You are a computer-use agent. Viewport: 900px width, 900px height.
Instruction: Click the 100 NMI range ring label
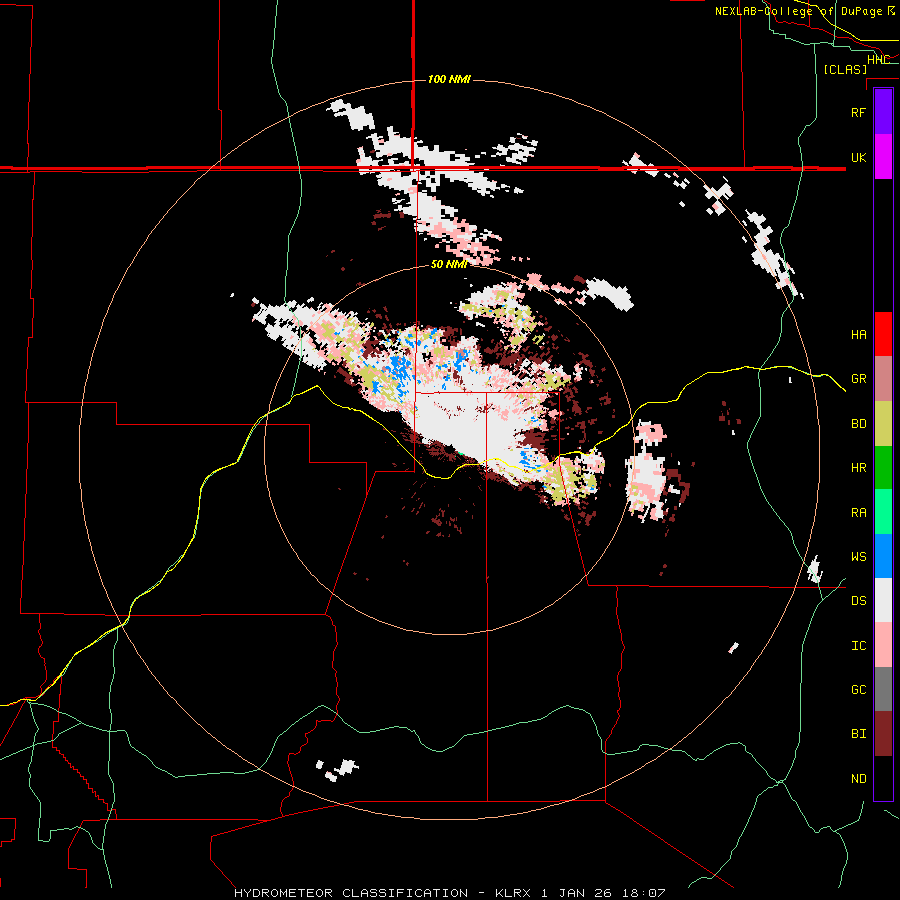coord(449,79)
